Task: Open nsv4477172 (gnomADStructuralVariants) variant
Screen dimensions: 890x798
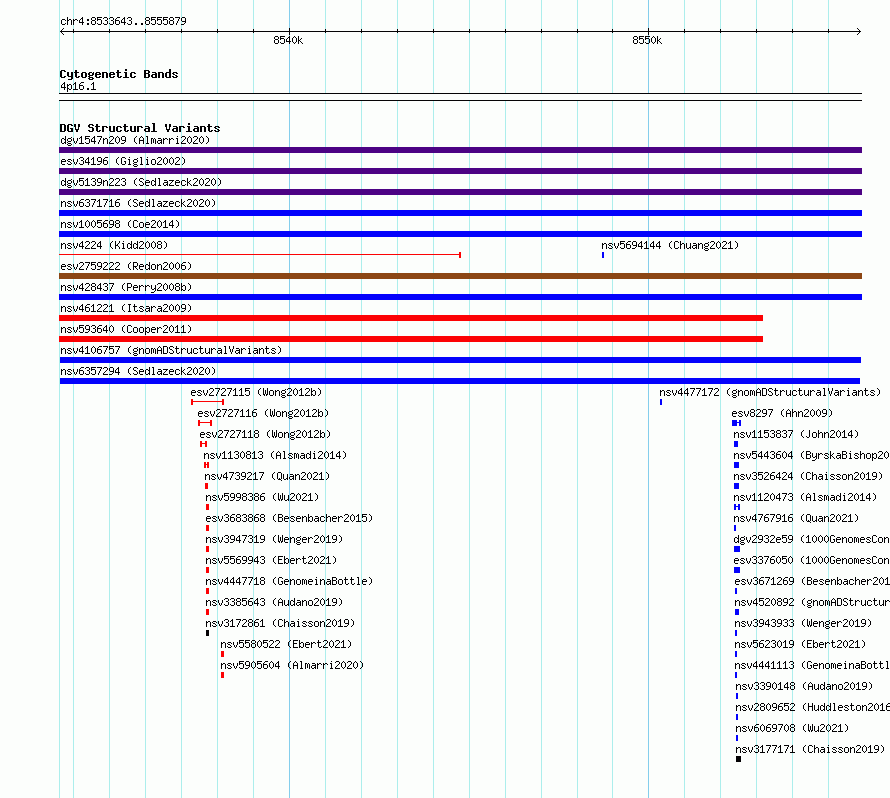Action: coord(770,392)
